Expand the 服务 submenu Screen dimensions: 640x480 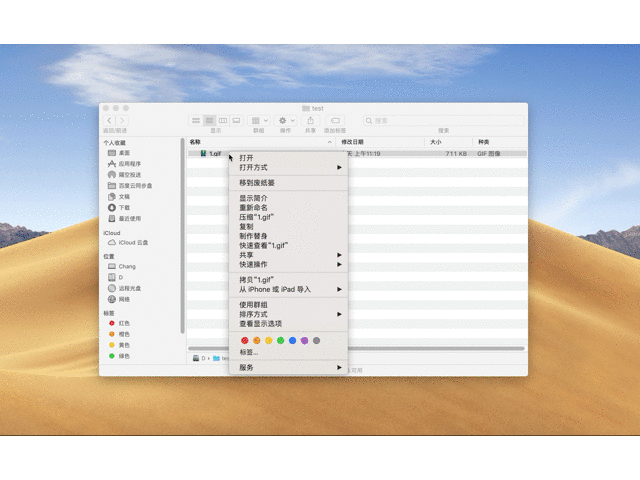point(289,368)
